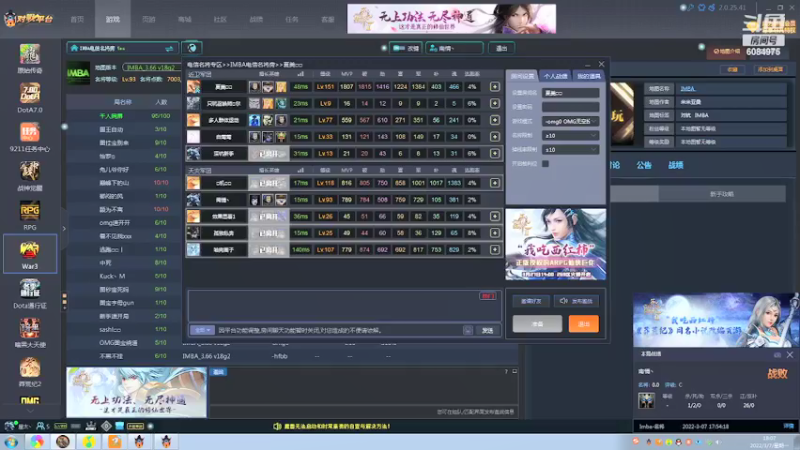
Task: Switch to the 战绩 tab in the right panel
Action: [x=676, y=165]
